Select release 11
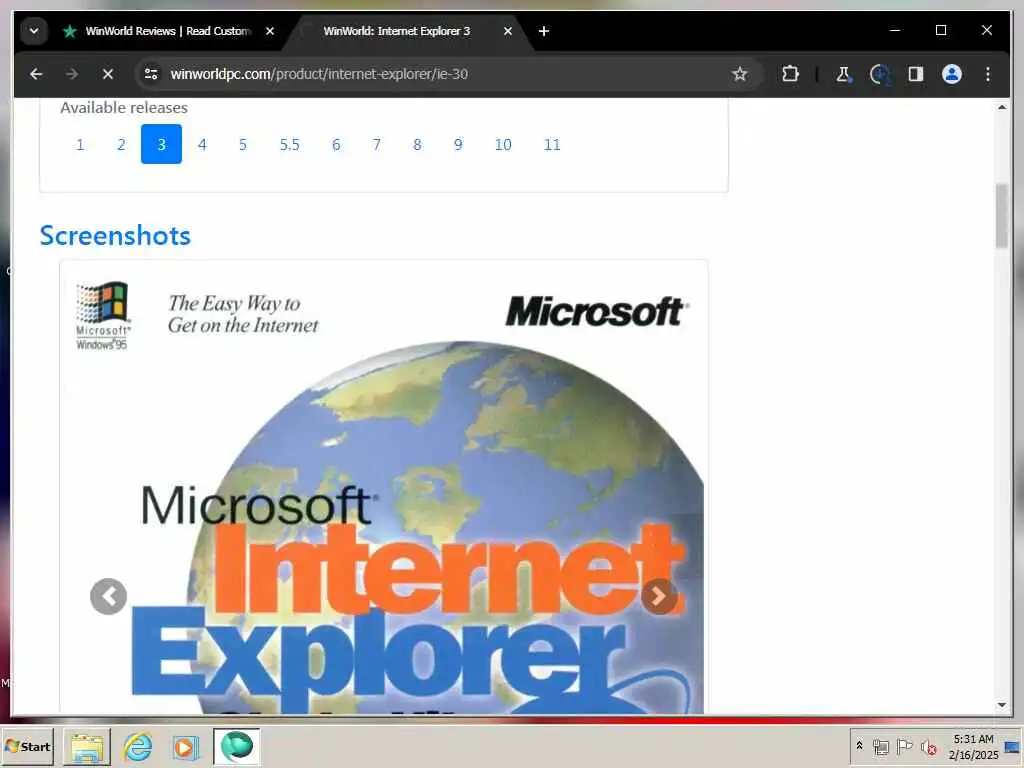This screenshot has height=768, width=1024. (x=552, y=144)
